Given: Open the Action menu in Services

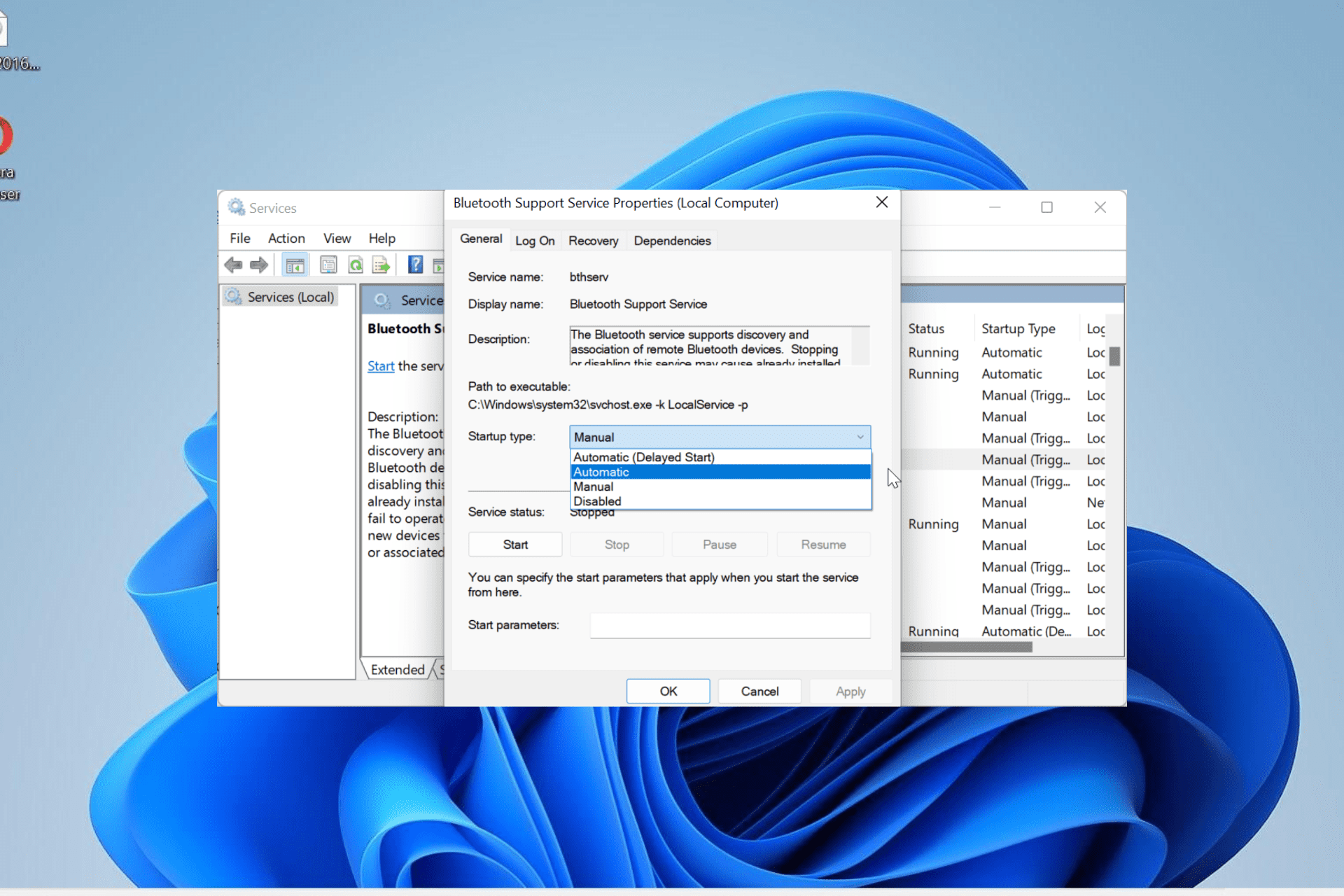Looking at the screenshot, I should tap(286, 238).
